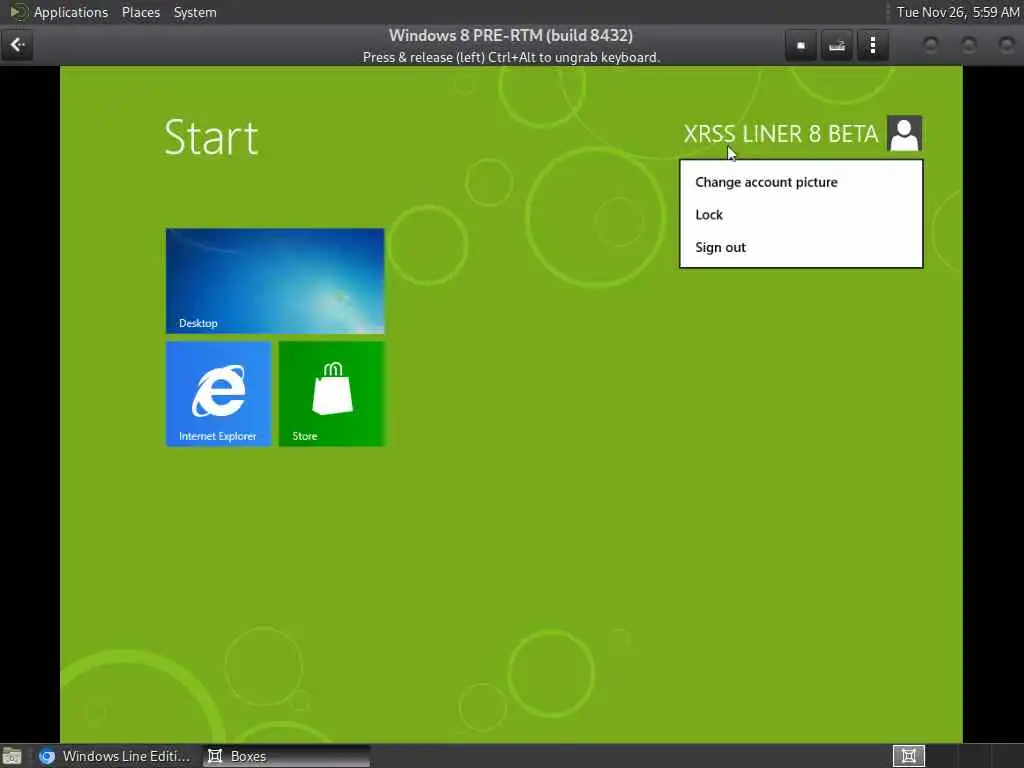This screenshot has width=1024, height=768.
Task: Select Sign out from the account menu
Action: [x=720, y=248]
